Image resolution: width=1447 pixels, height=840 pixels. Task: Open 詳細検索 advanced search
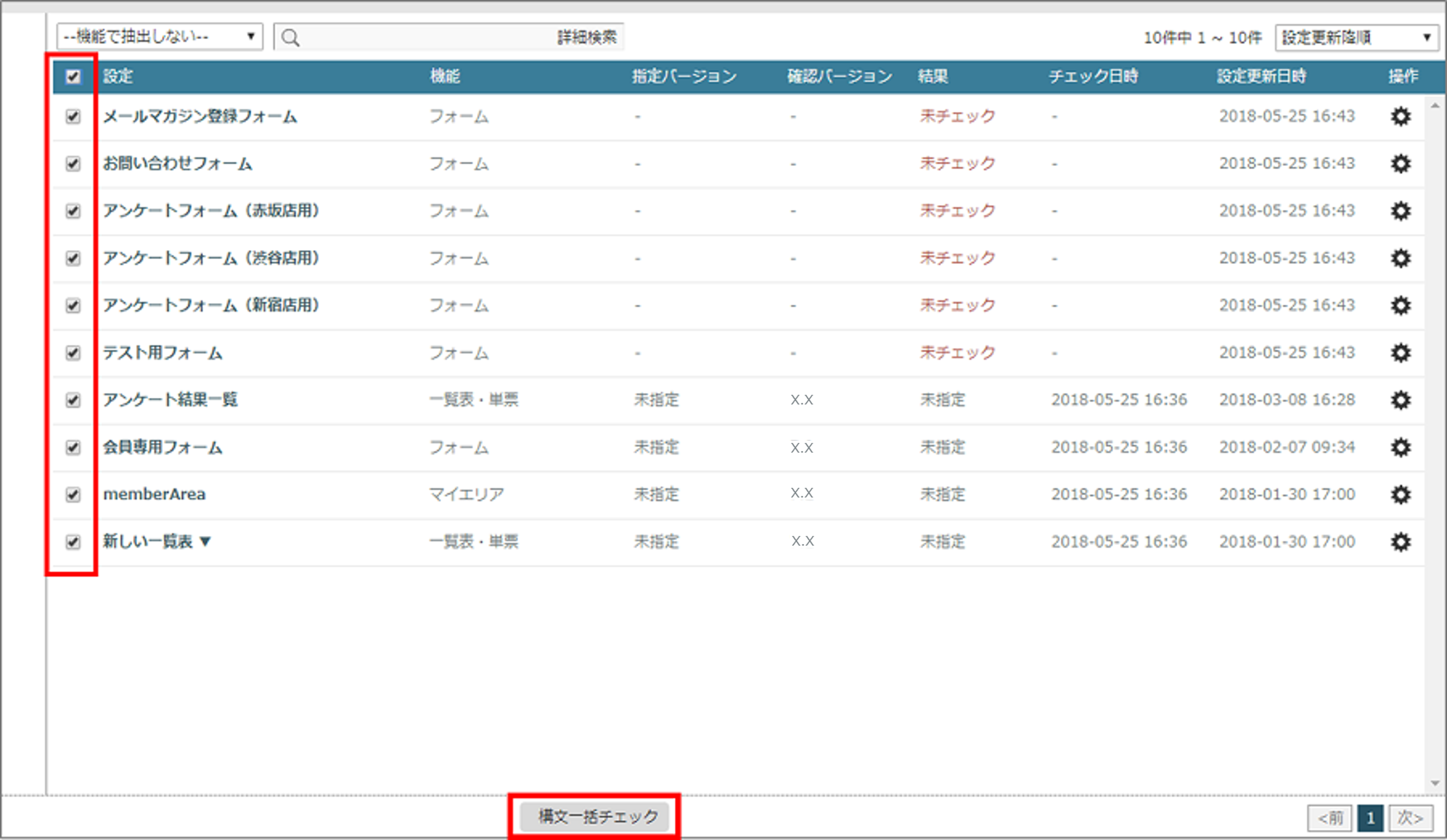(x=587, y=37)
